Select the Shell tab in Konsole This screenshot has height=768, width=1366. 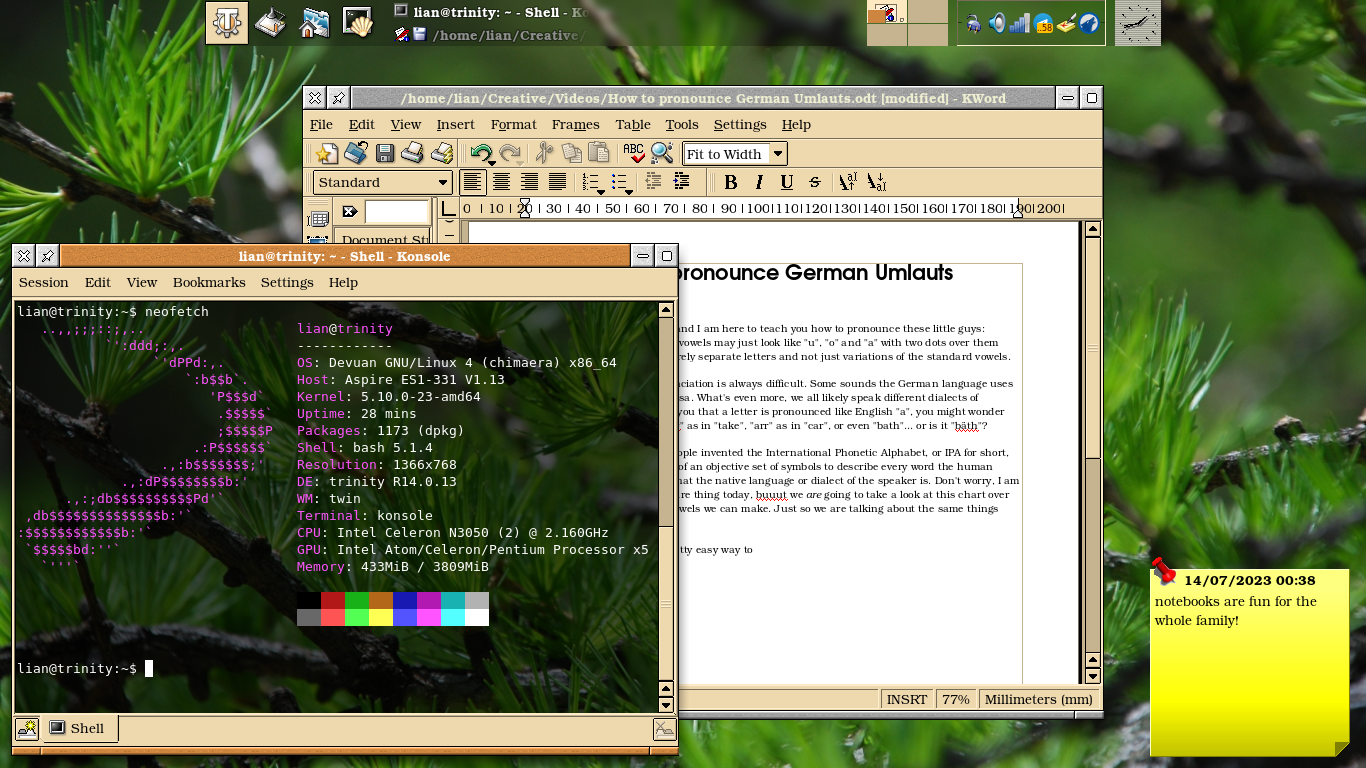coord(79,728)
